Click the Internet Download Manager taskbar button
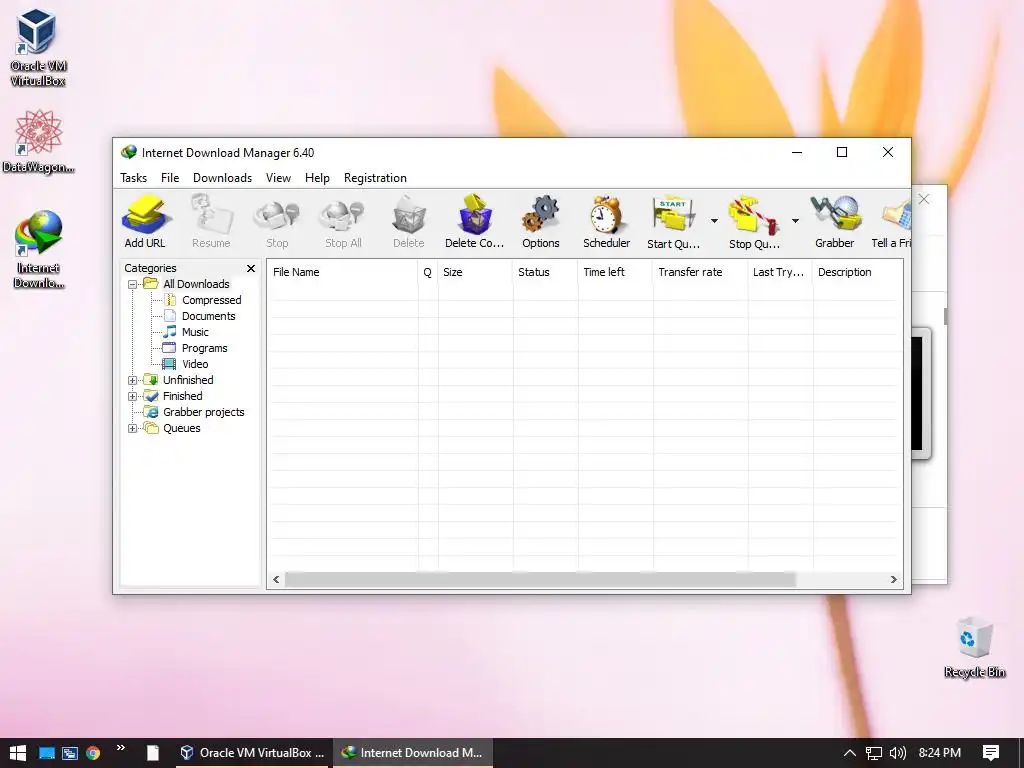 coord(413,753)
